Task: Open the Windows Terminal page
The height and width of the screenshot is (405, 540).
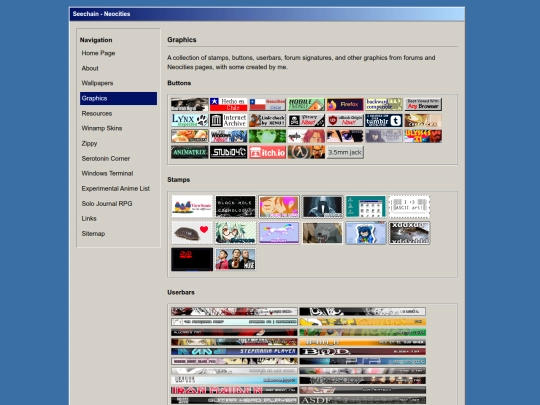Action: (107, 173)
